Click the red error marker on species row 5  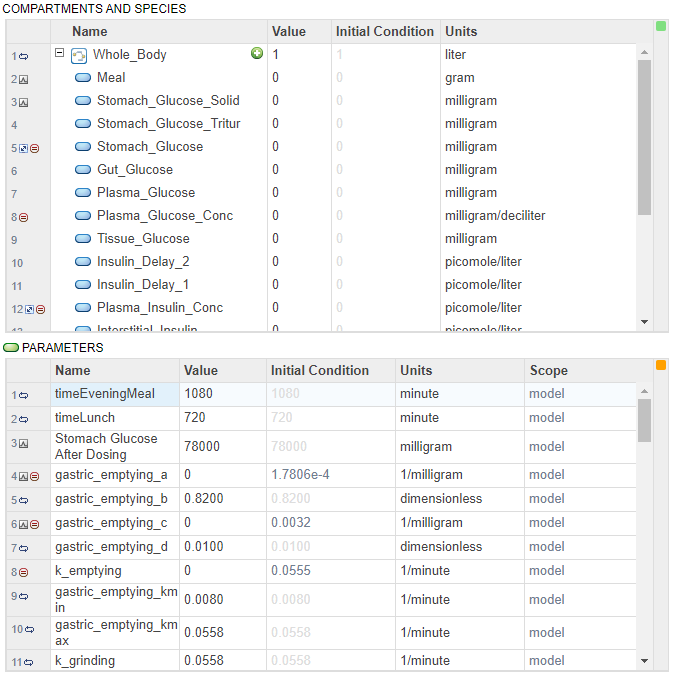click(x=35, y=148)
